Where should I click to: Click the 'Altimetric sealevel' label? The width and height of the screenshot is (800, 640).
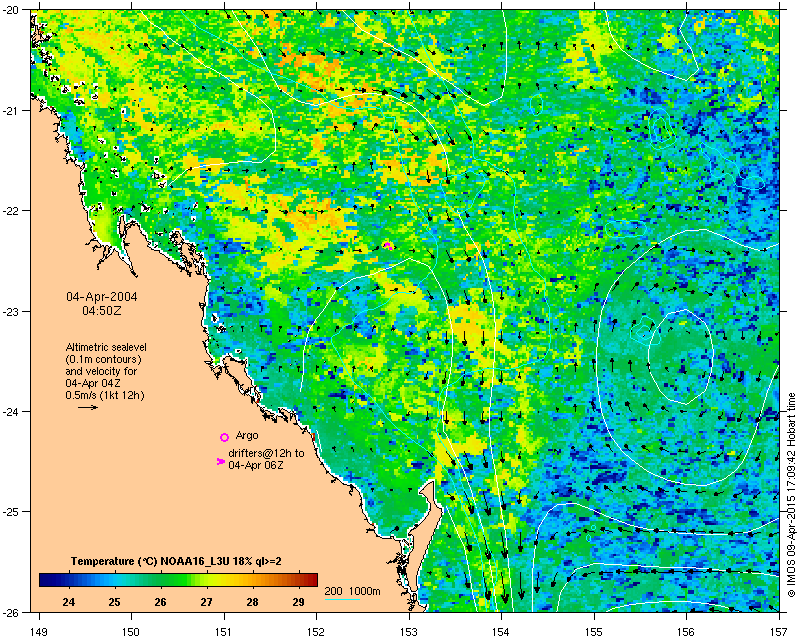[x=106, y=347]
